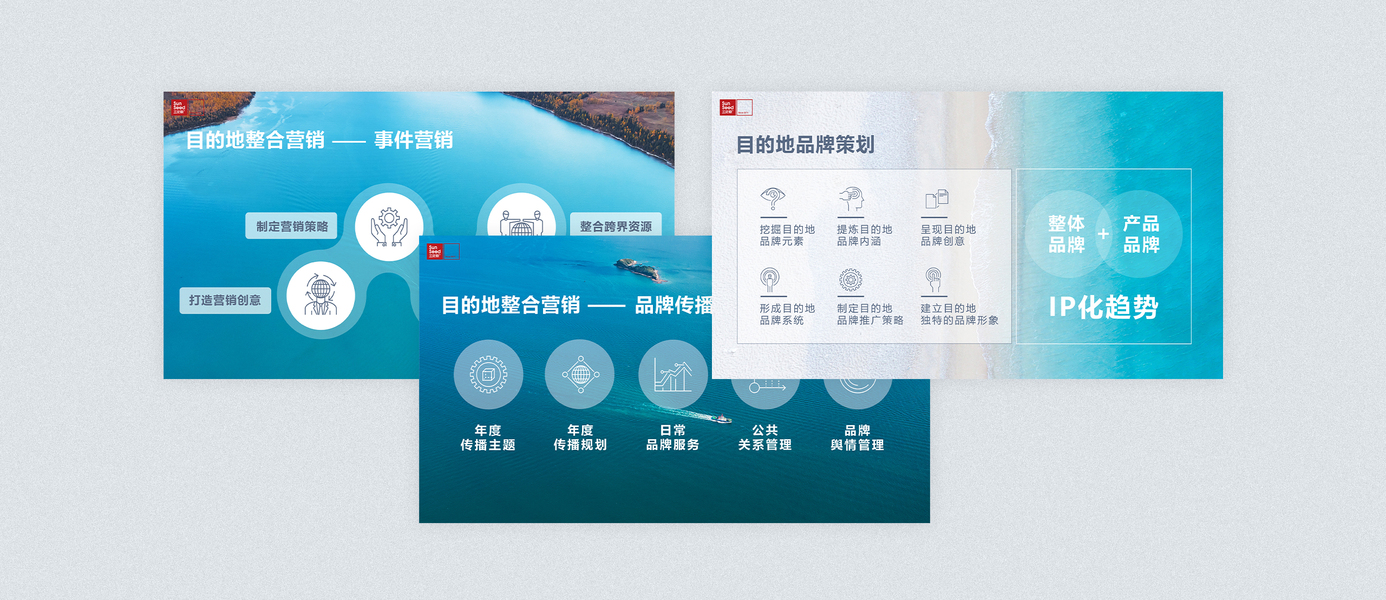Click the 整合跨界资源 label button
This screenshot has width=1386, height=600.
[615, 226]
